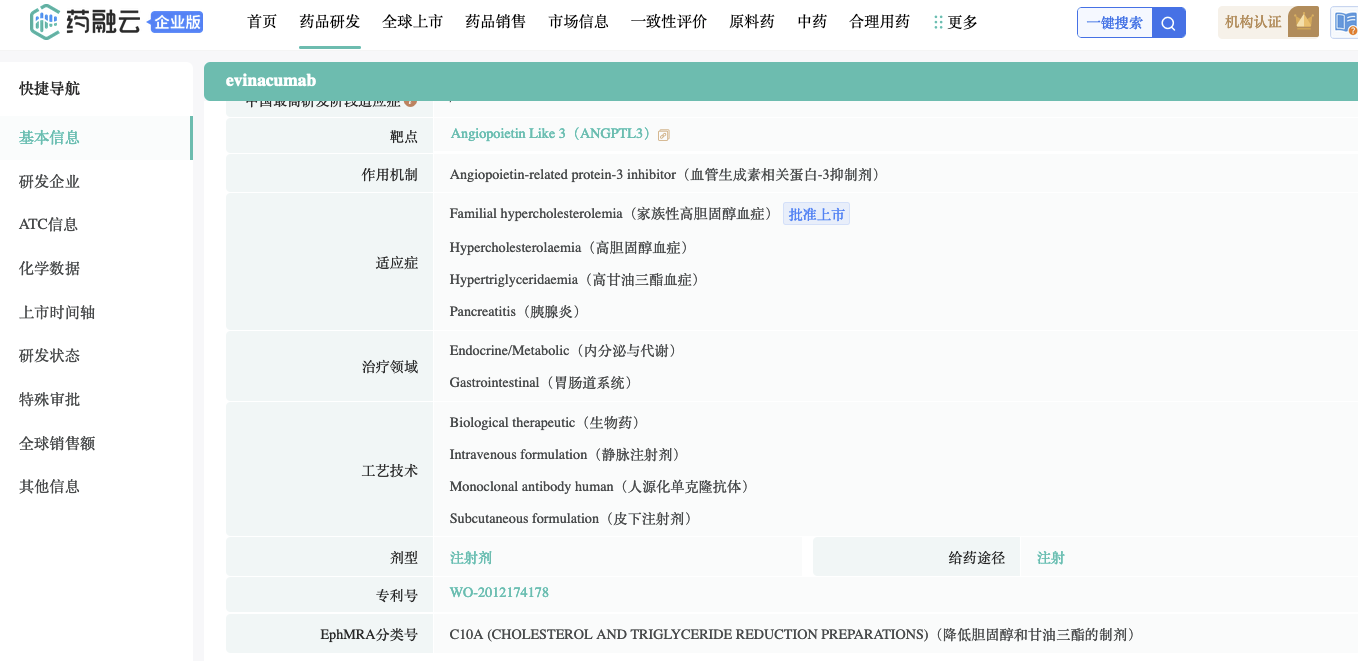
Task: Open the 药品研发 navigation tab
Action: point(329,22)
